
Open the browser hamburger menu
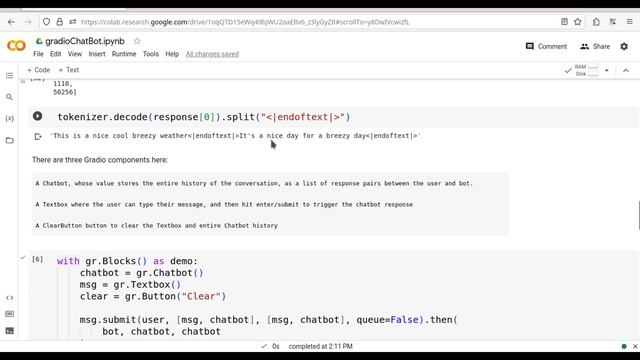(629, 22)
